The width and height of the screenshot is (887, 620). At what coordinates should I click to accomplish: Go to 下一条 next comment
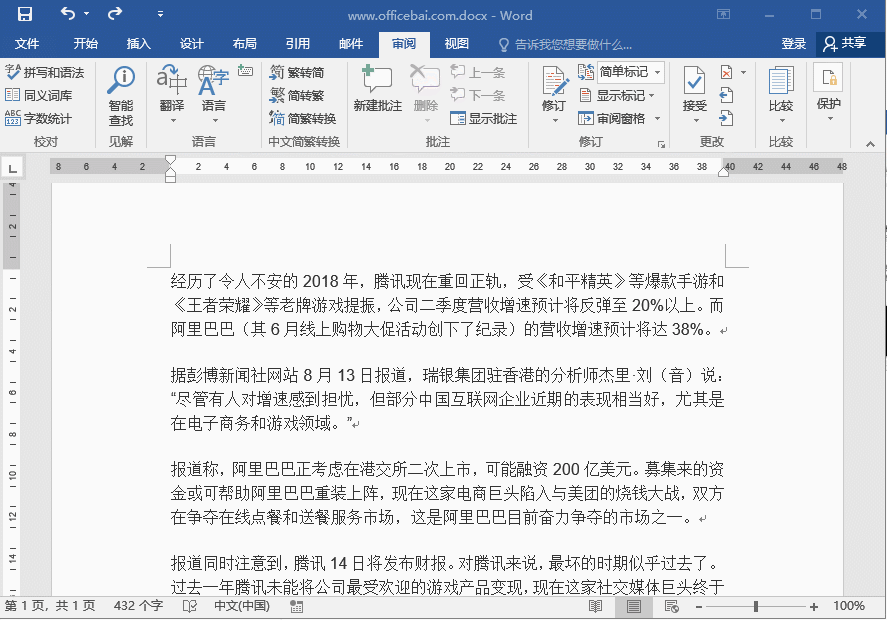click(478, 95)
